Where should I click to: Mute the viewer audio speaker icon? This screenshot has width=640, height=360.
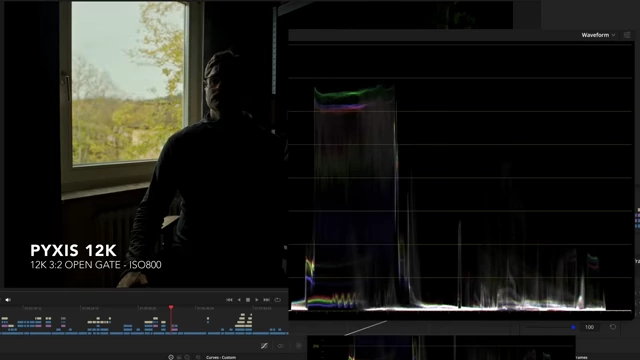7,300
